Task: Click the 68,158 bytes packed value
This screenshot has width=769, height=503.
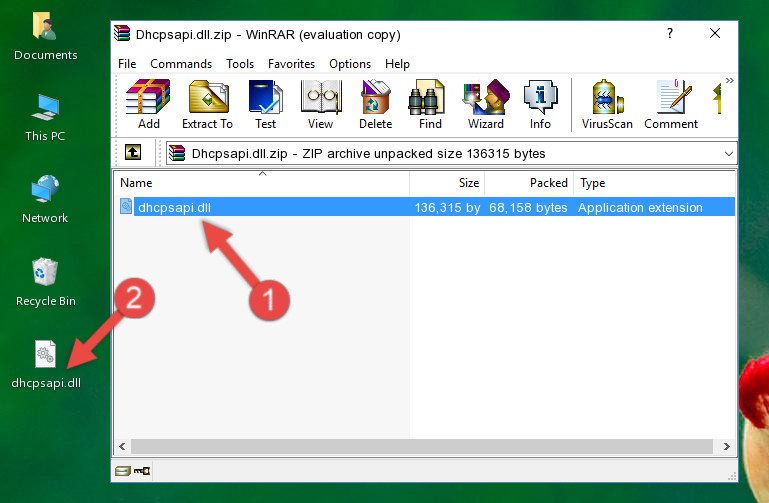Action: tap(528, 207)
